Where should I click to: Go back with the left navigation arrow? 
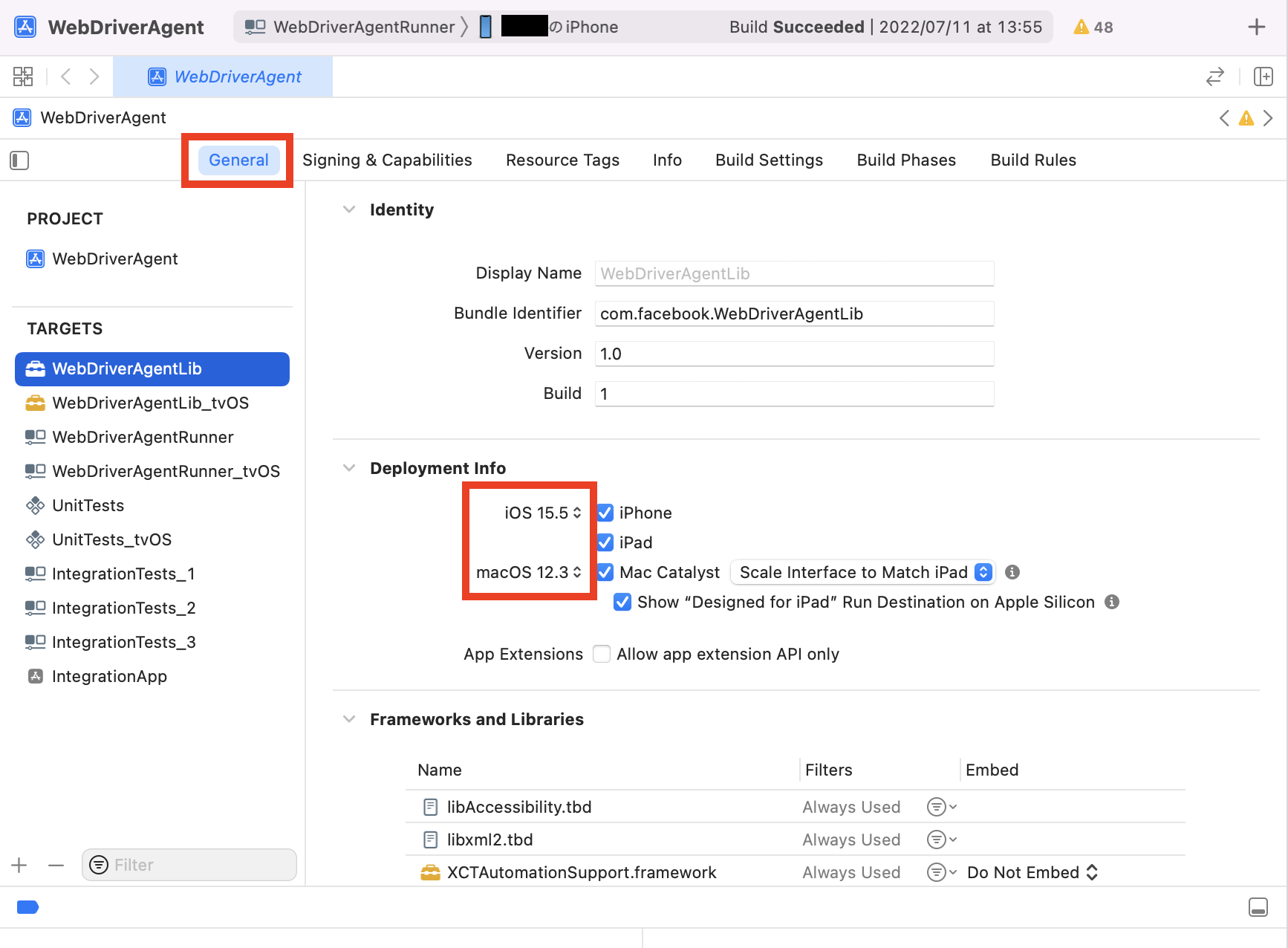click(x=66, y=77)
